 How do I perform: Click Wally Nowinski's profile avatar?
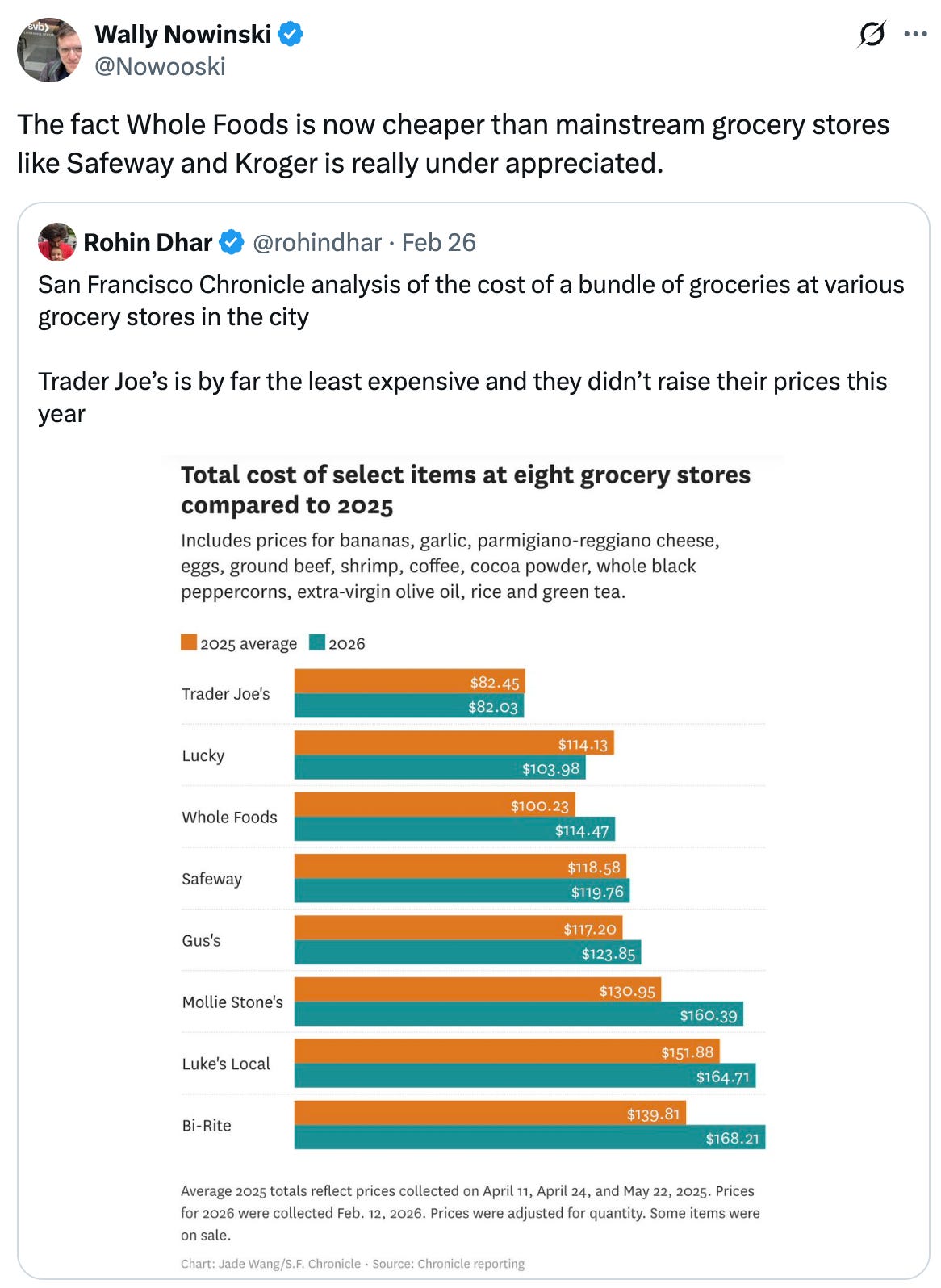click(48, 49)
